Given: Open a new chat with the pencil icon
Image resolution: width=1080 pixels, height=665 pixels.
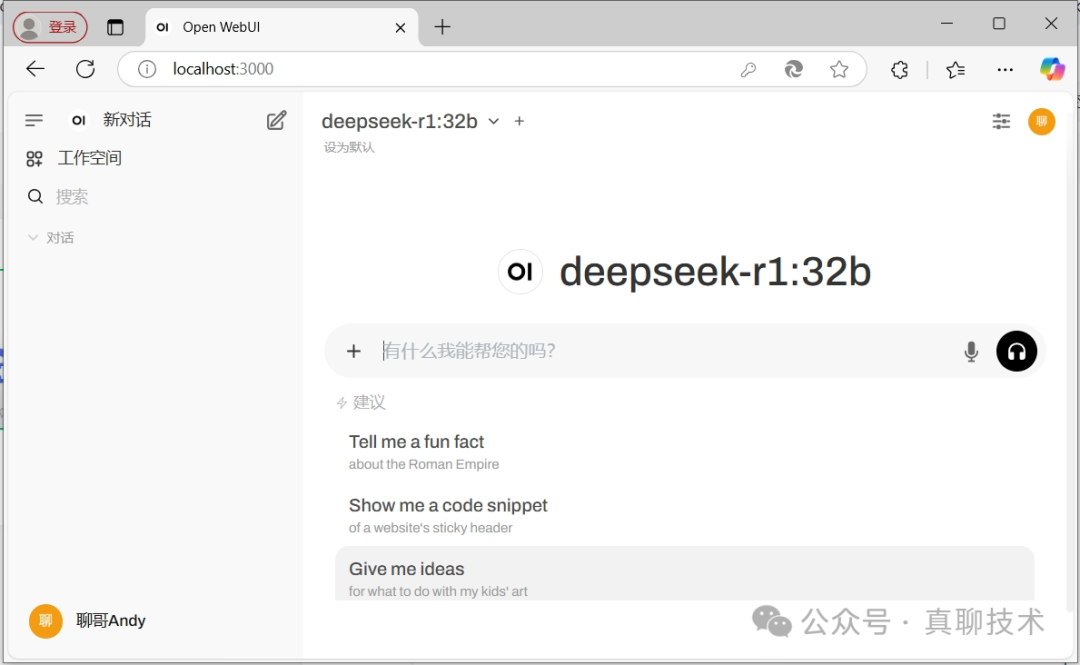Looking at the screenshot, I should coord(277,119).
